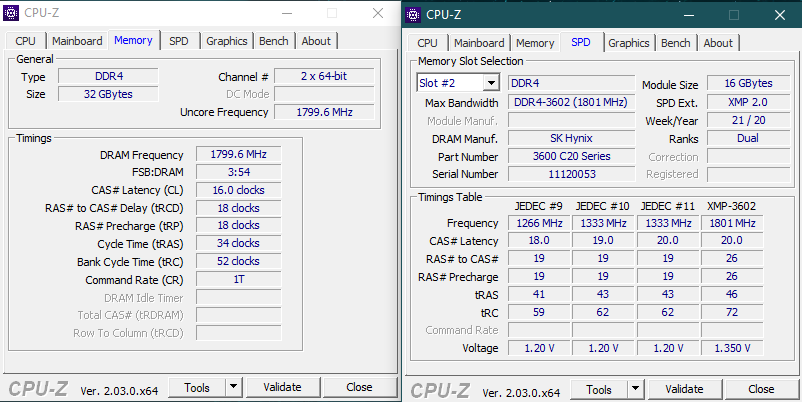Image resolution: width=802 pixels, height=402 pixels.
Task: Click the DRAM Frequency value 1799.6 MHz
Action: coord(239,154)
